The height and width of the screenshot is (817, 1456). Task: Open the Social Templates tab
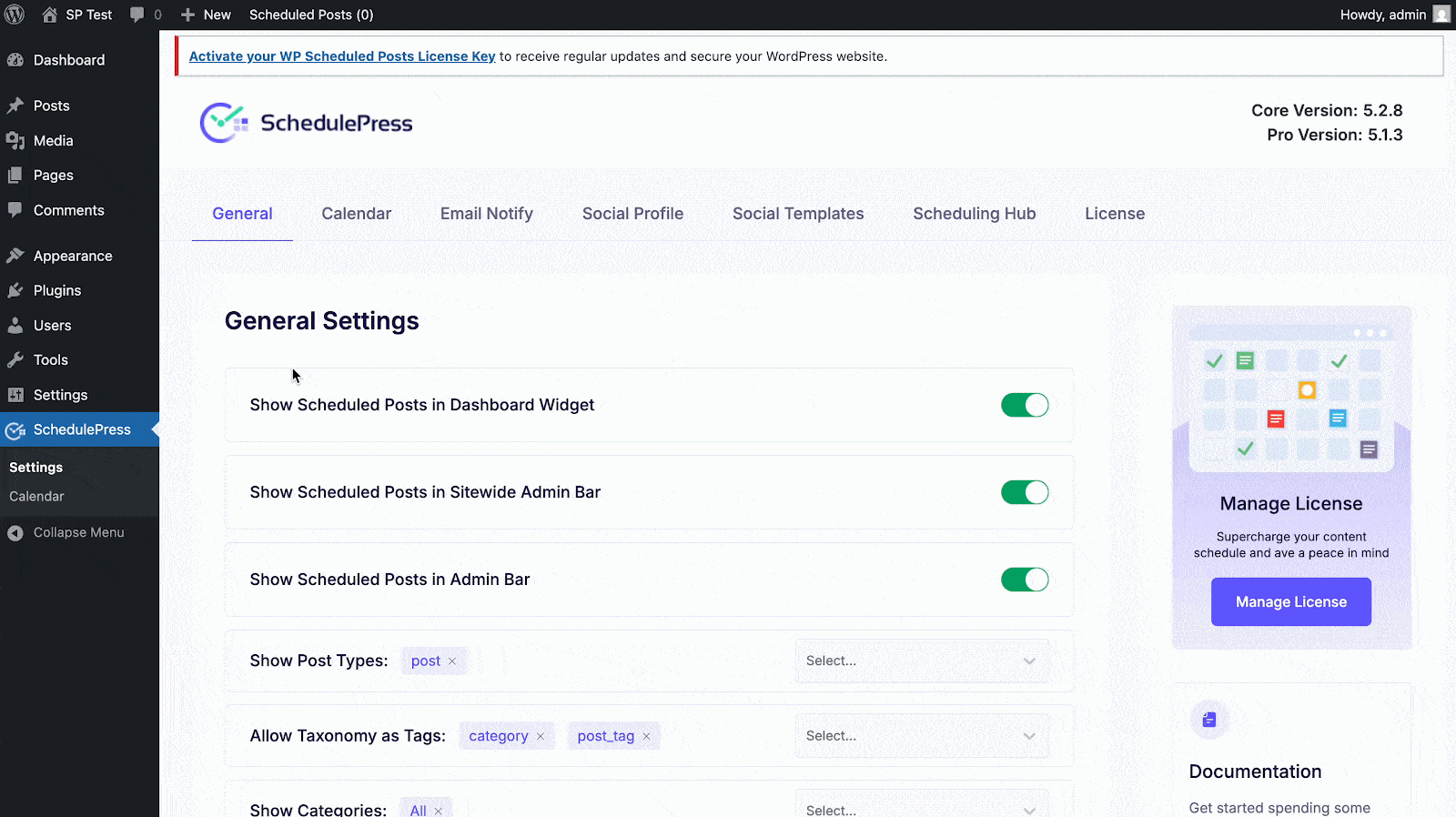coord(798,214)
